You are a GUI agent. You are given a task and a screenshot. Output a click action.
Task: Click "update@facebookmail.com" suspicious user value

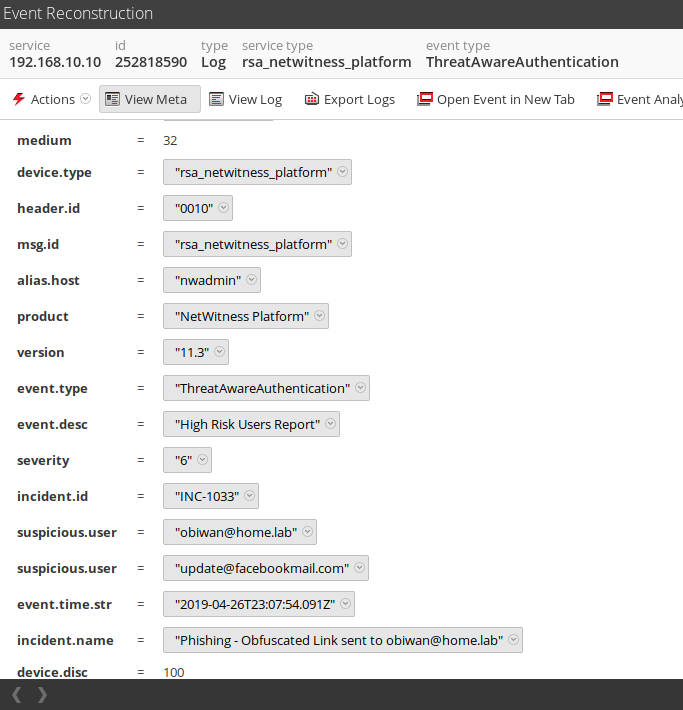(261, 568)
